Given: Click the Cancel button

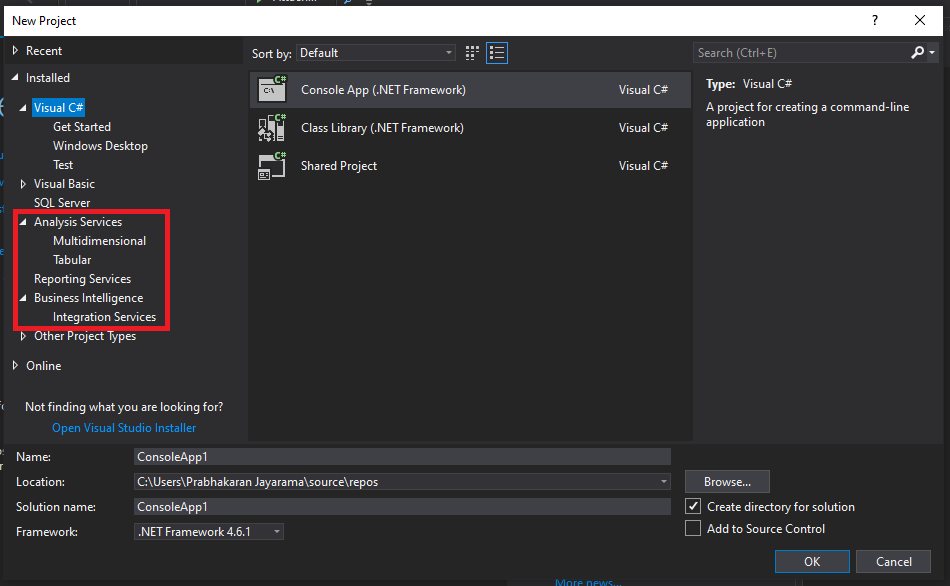Looking at the screenshot, I should pyautogui.click(x=894, y=561).
